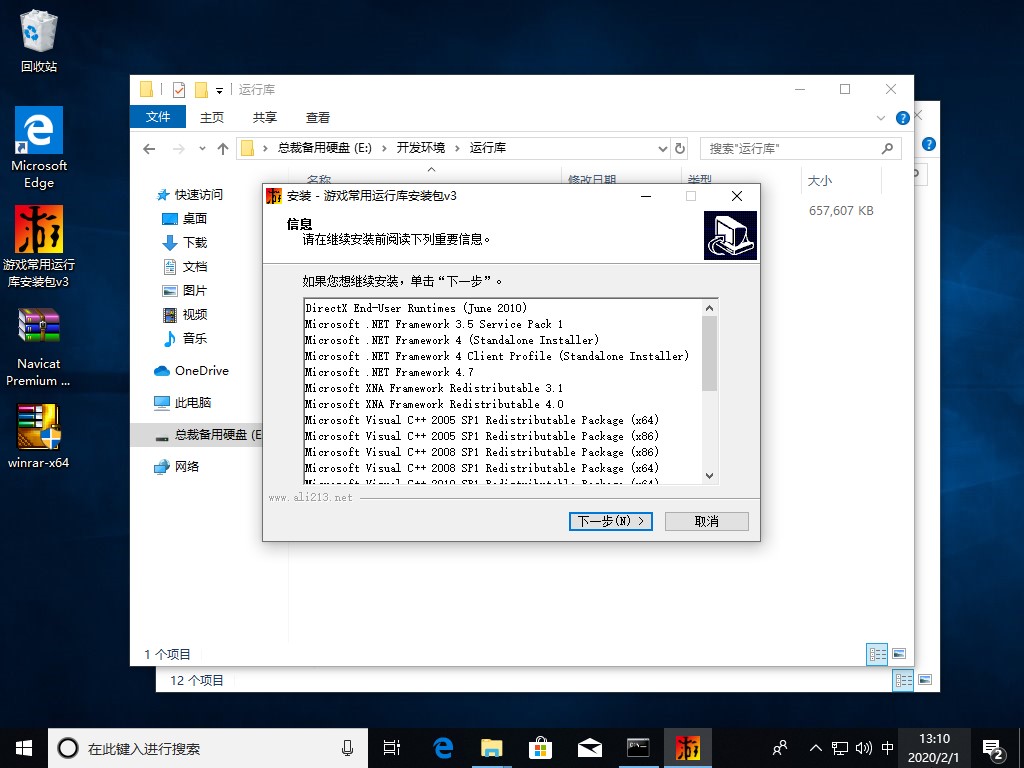Click the 下一步(N) button
The width and height of the screenshot is (1024, 768).
(611, 521)
